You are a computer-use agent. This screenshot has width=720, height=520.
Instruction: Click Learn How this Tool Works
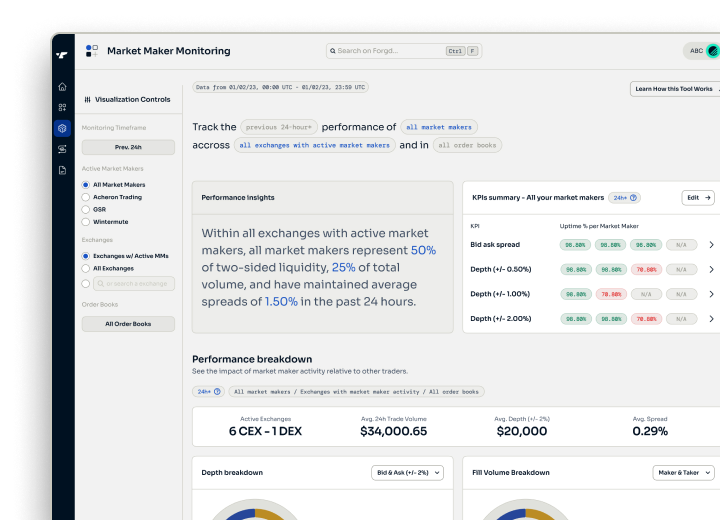(x=674, y=89)
